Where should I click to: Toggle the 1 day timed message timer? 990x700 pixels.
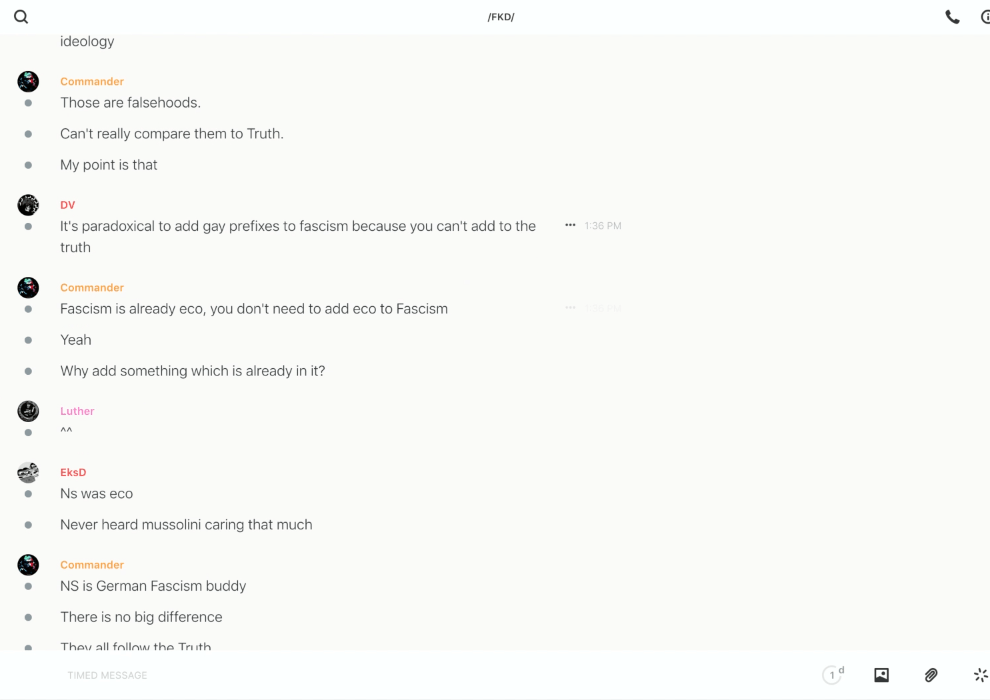point(833,675)
